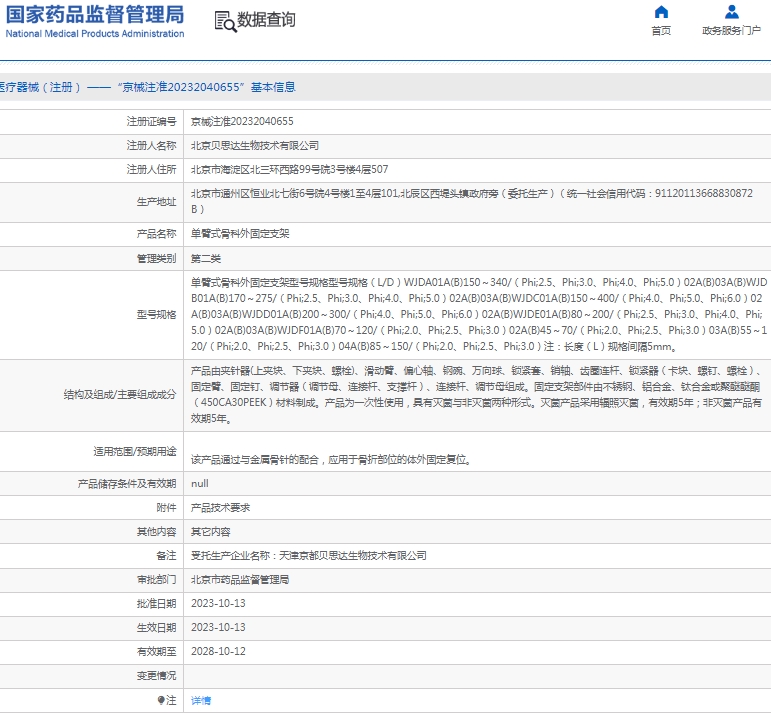Click the 国家药品监督管理局 logo
The width and height of the screenshot is (771, 713).
click(95, 15)
